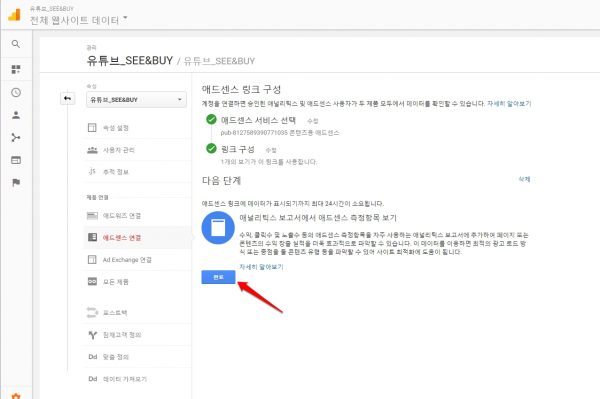Open the Audience person sidebar icon
The height and width of the screenshot is (399, 600).
16,115
